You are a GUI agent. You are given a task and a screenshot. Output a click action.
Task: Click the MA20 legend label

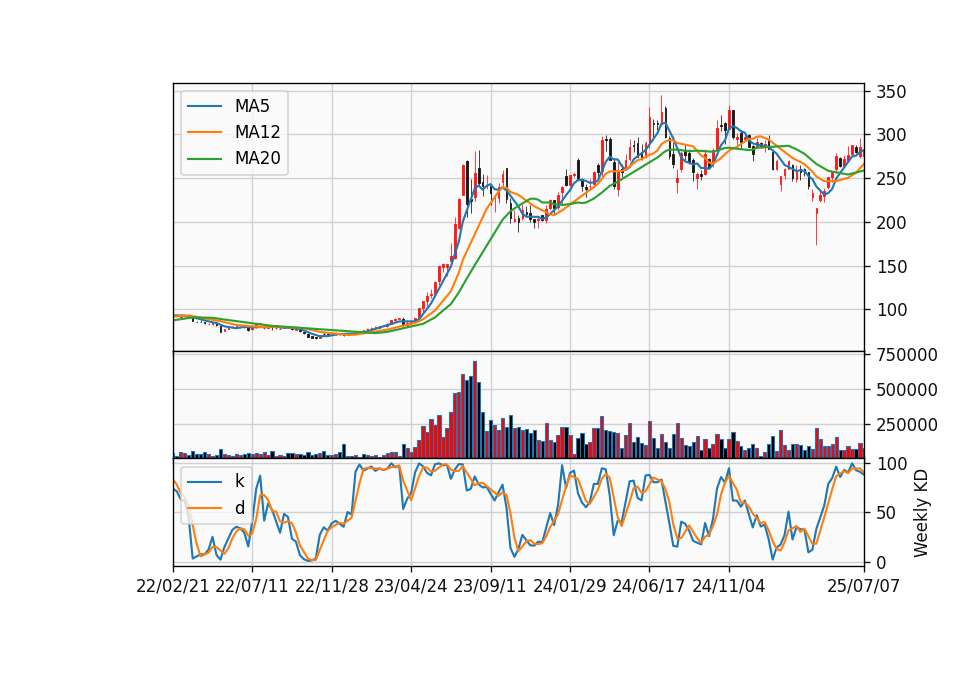click(257, 158)
